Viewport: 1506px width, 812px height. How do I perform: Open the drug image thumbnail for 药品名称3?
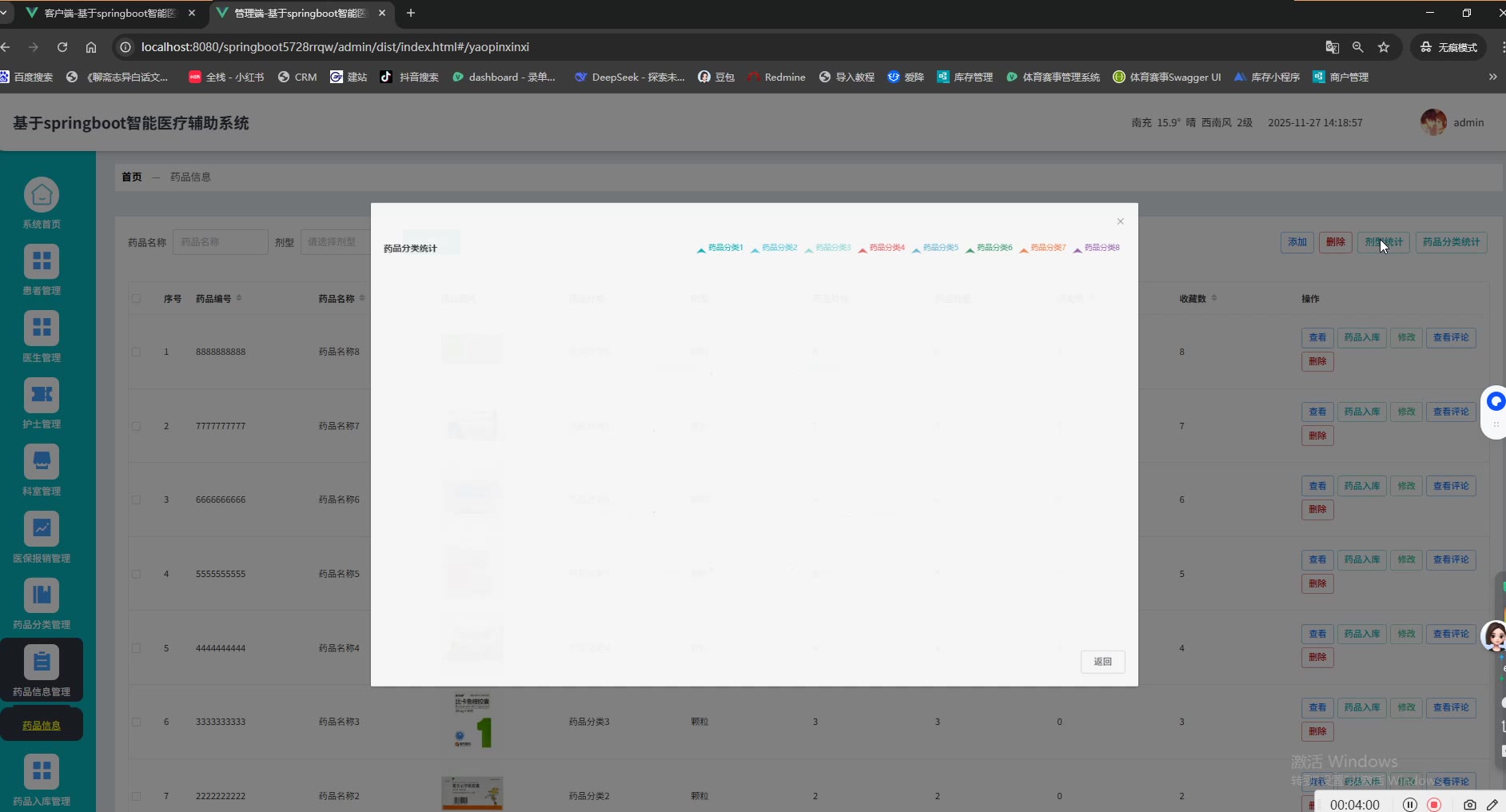click(472, 722)
